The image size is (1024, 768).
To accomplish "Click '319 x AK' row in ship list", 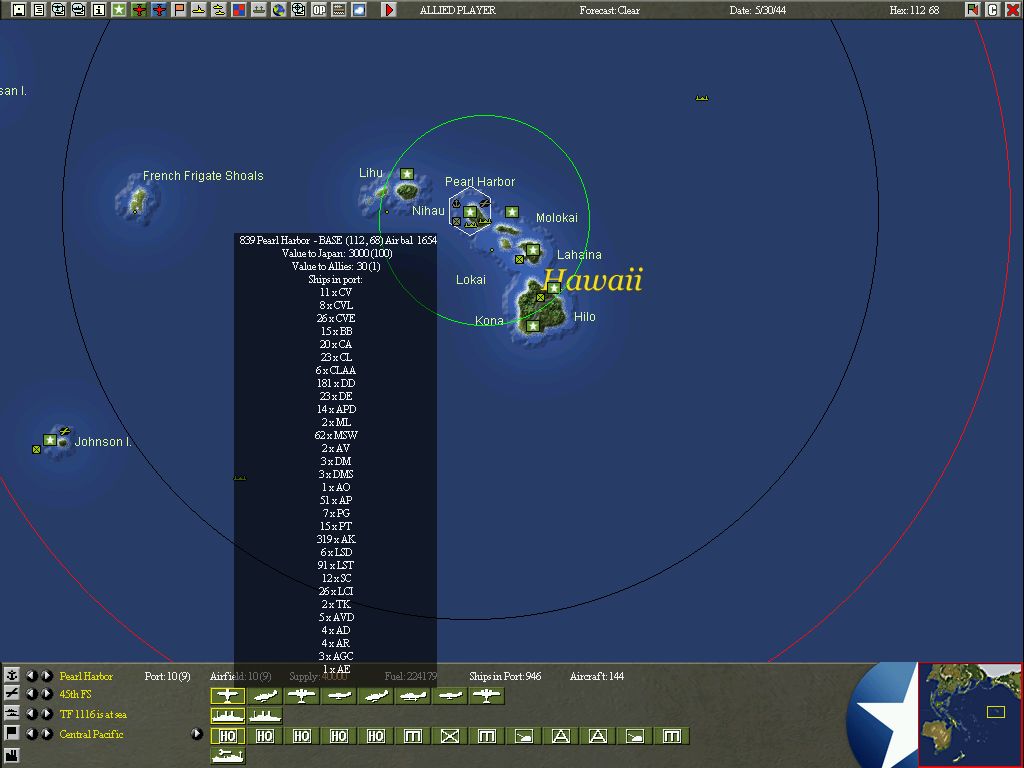I will pos(336,539).
